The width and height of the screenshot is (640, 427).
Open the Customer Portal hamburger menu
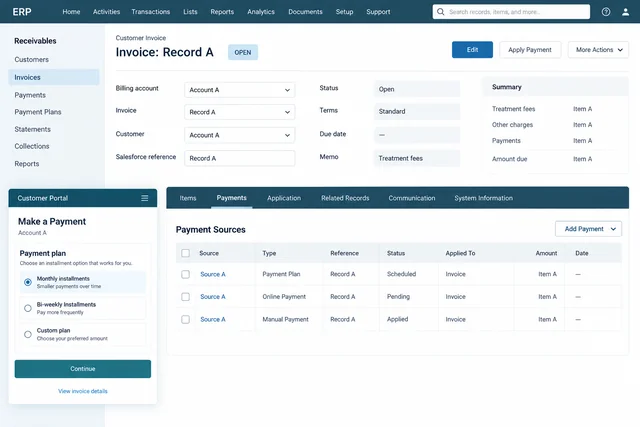[144, 198]
